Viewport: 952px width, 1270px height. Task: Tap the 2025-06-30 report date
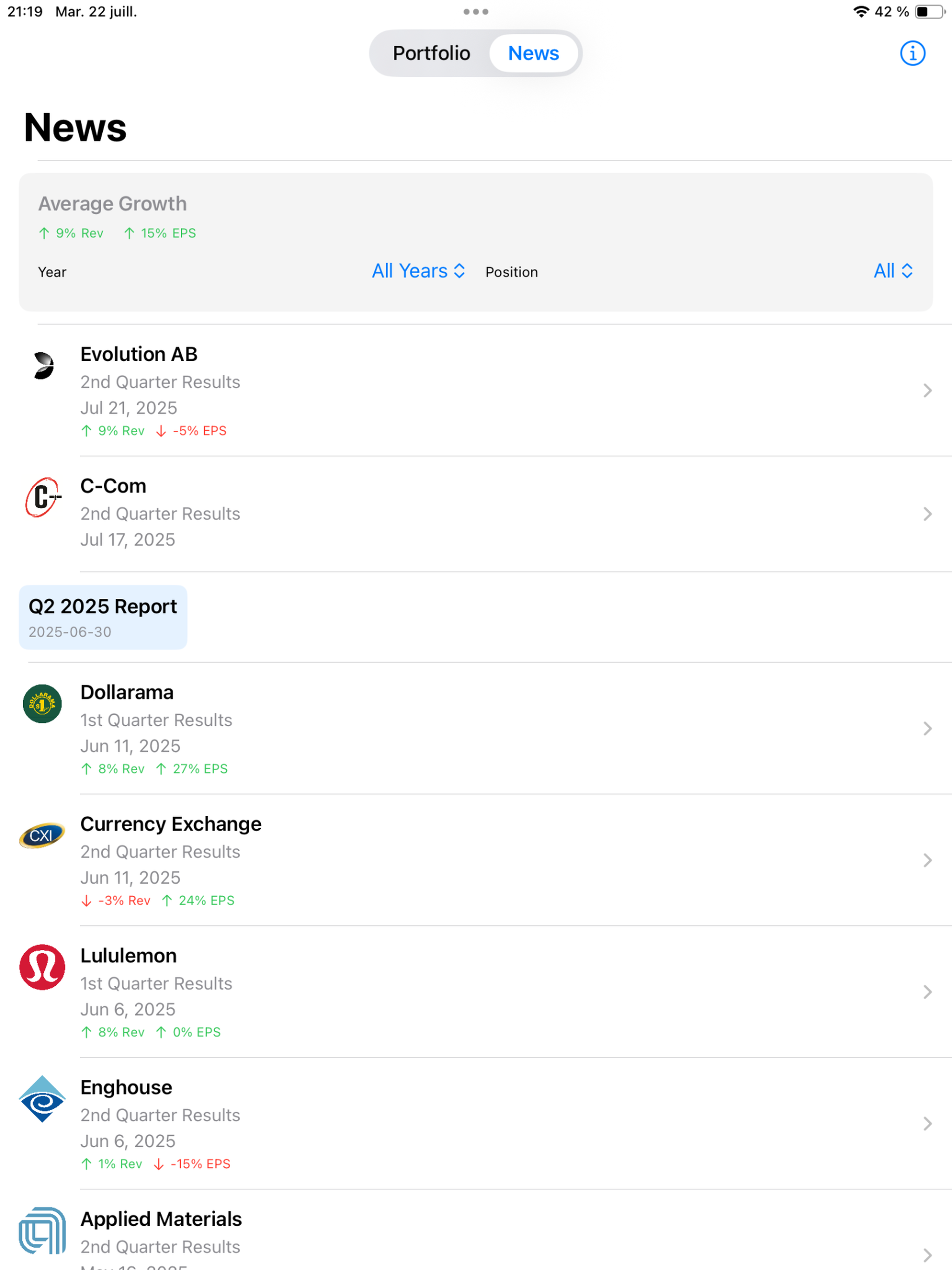coord(70,632)
